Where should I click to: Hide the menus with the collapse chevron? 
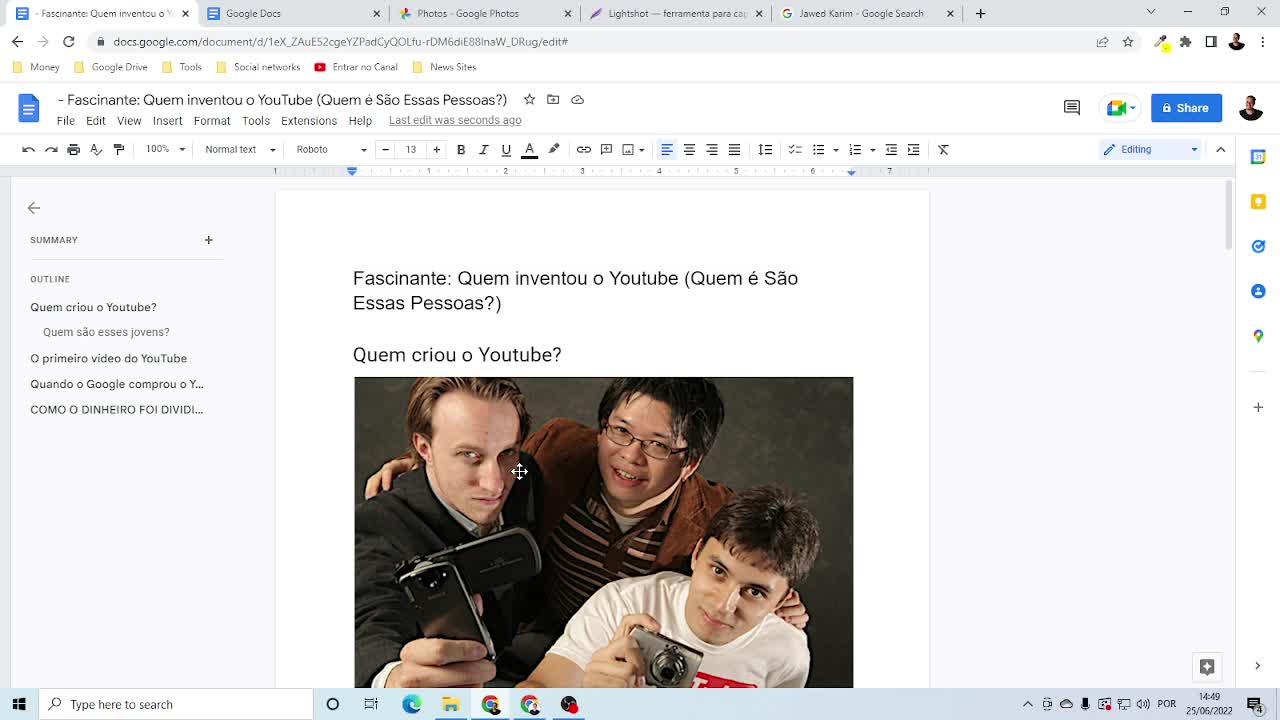[x=1220, y=149]
